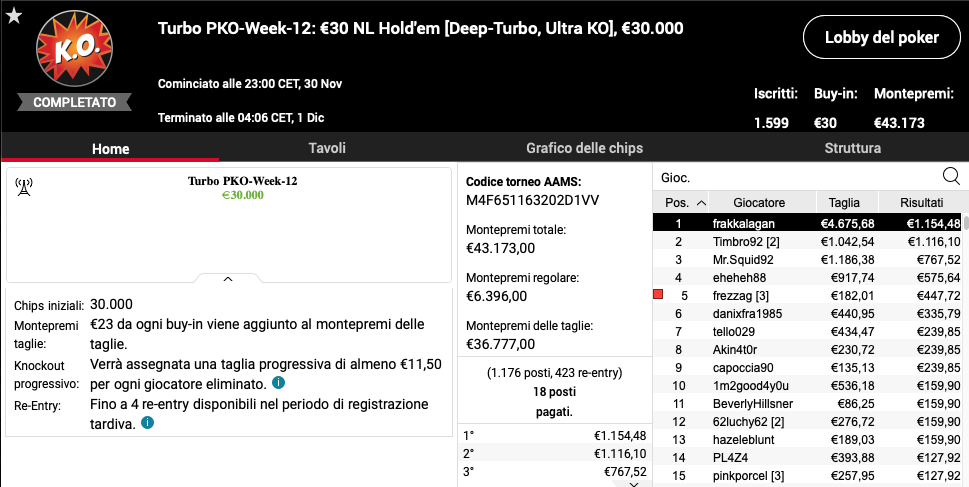Collapse the tournament banner with up chevron

click(227, 279)
